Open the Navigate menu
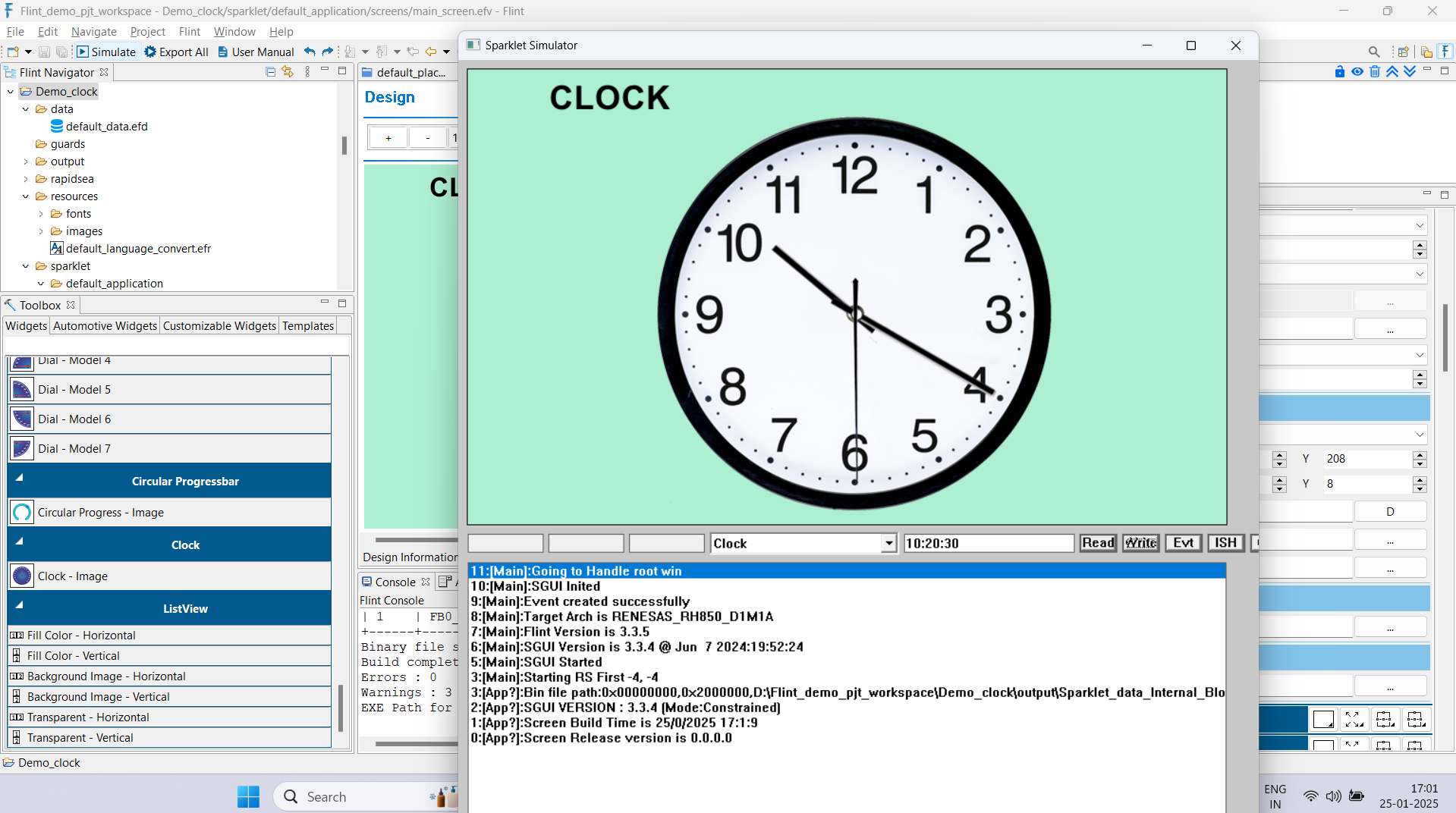This screenshot has height=813, width=1456. [x=93, y=32]
